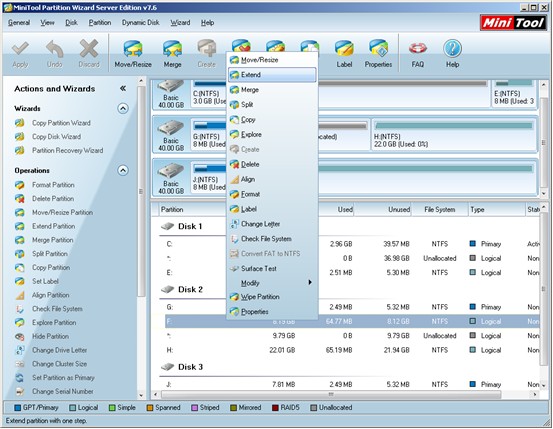Choose Extend in the context menu
The image size is (553, 429).
(x=272, y=75)
